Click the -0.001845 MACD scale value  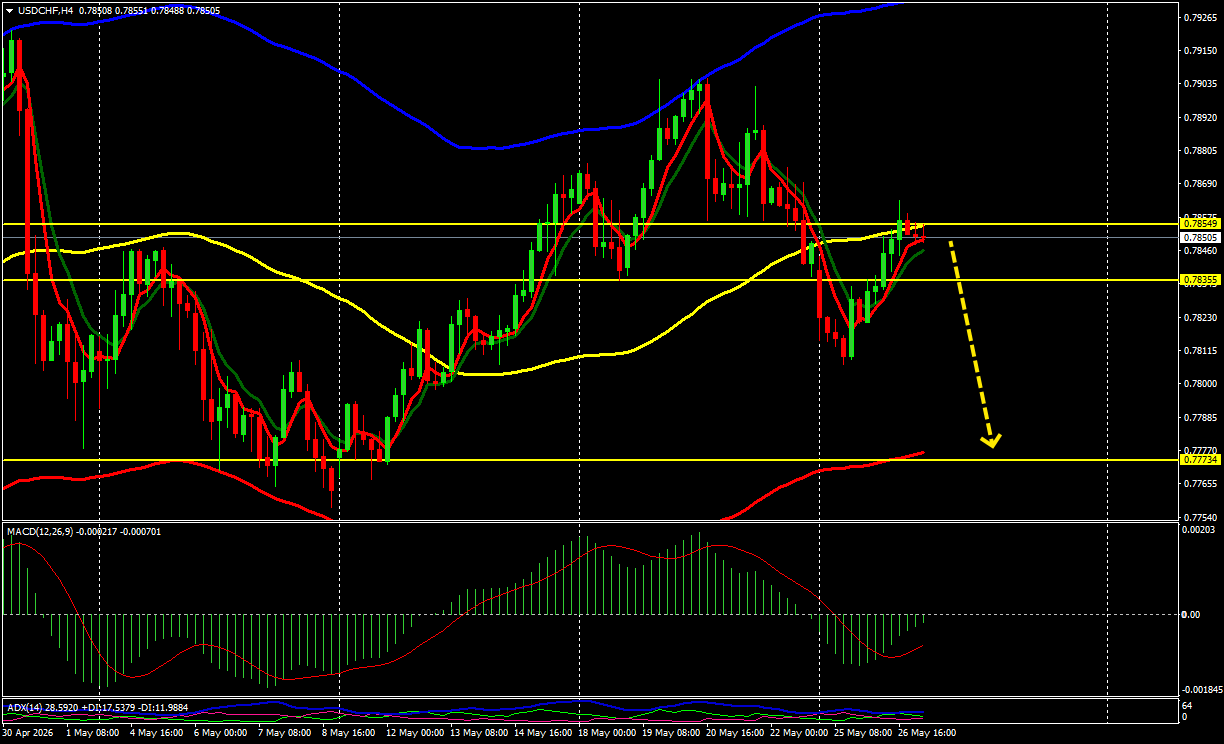click(x=1201, y=690)
